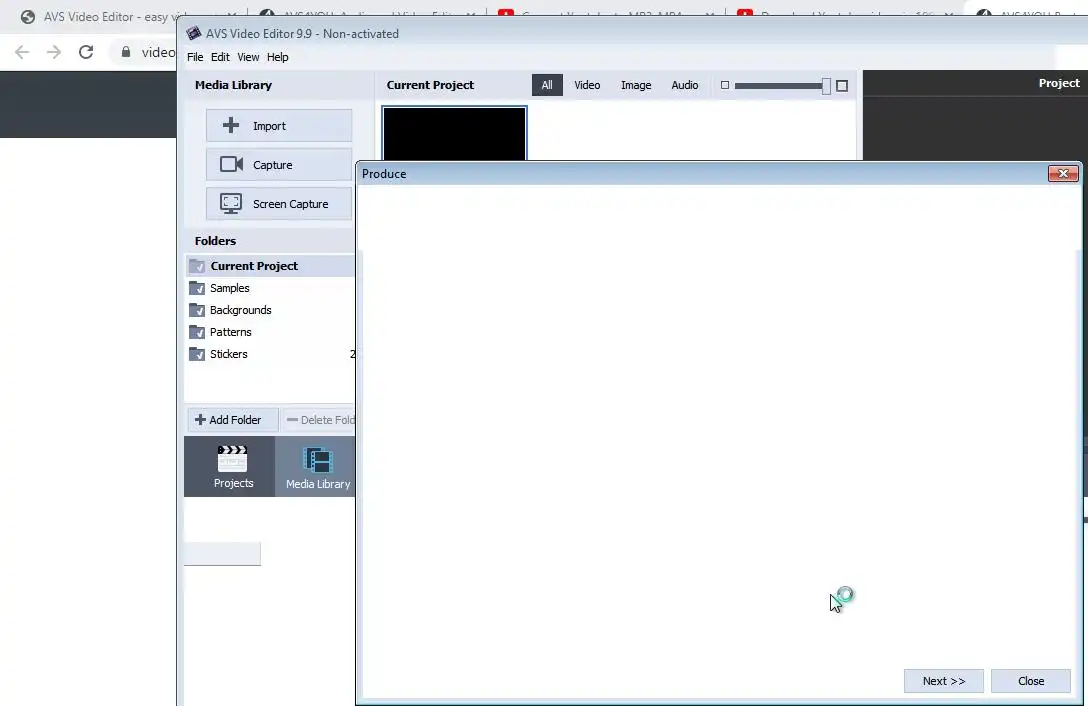Click the small thumbnails icon
This screenshot has height=706, width=1088.
pos(725,85)
